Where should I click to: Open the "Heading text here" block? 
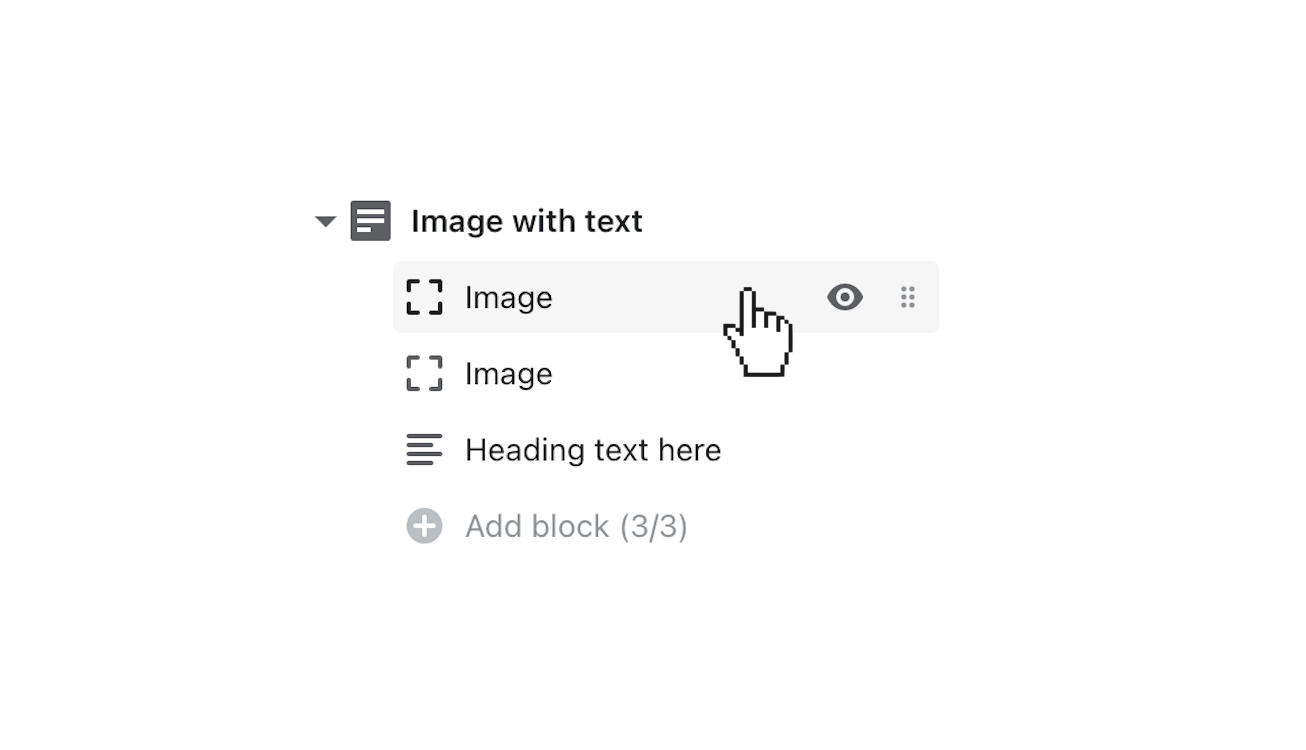click(x=592, y=450)
